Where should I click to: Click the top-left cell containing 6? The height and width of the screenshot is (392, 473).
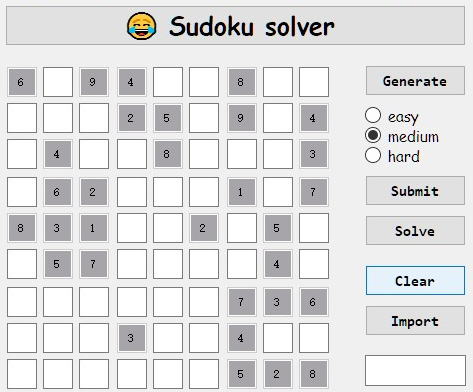tap(22, 82)
